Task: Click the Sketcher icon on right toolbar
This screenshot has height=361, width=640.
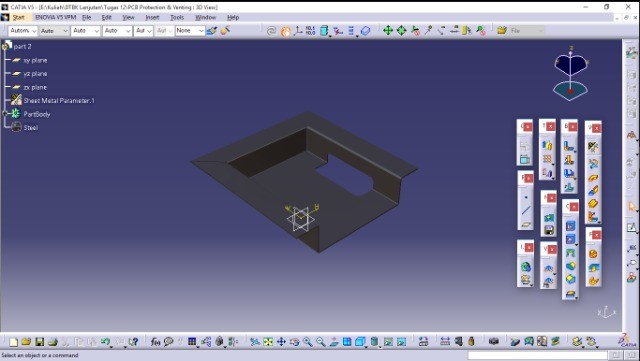Action: (x=631, y=227)
